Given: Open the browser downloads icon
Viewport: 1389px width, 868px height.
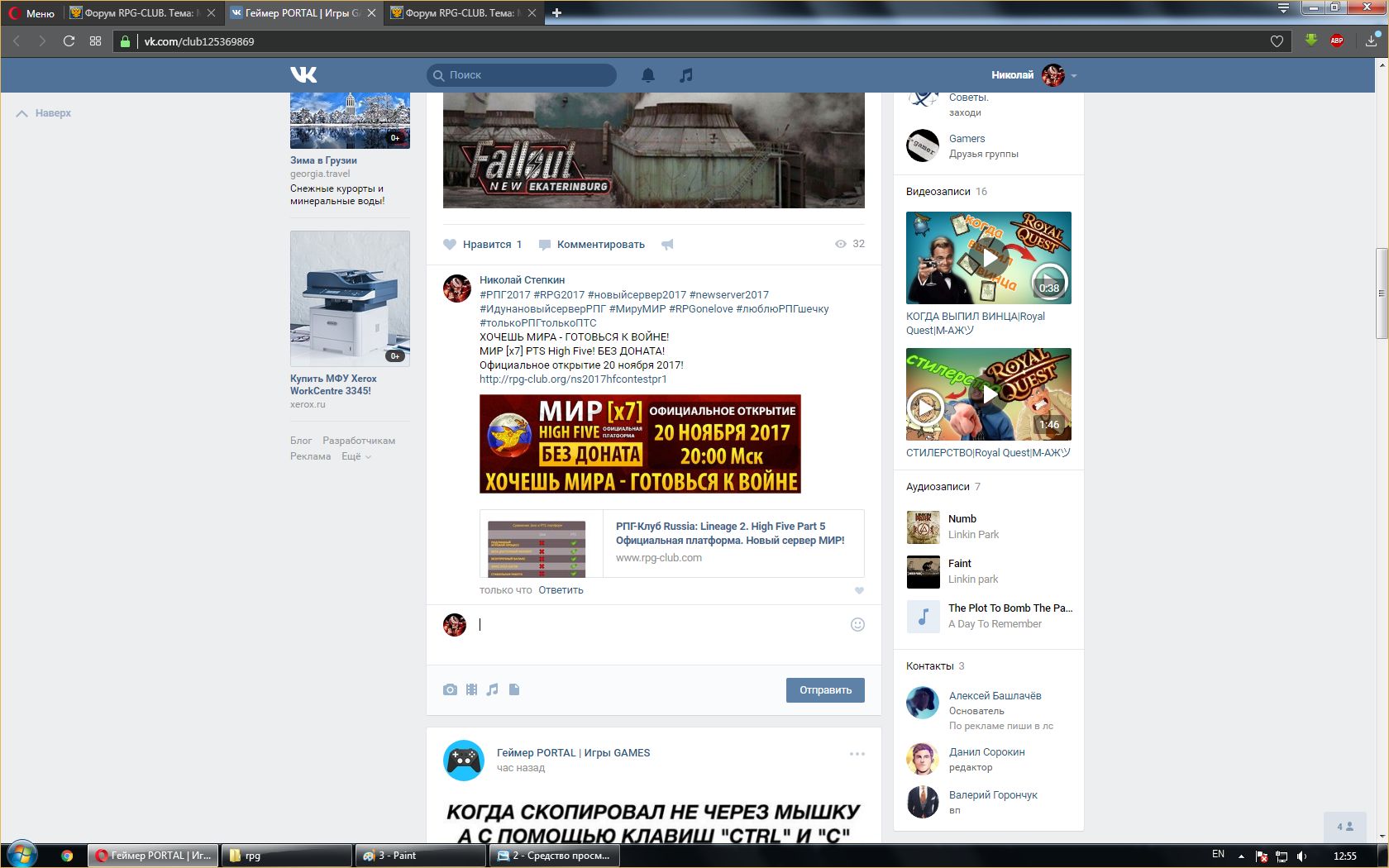Looking at the screenshot, I should tap(1371, 41).
